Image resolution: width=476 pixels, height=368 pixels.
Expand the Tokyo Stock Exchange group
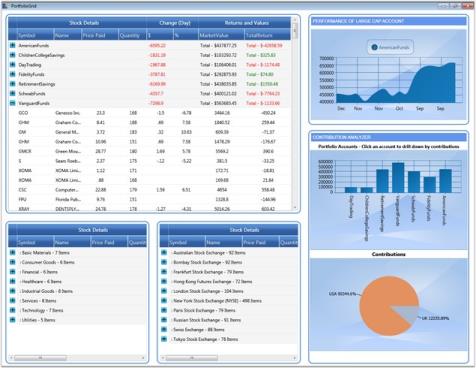[x=164, y=339]
